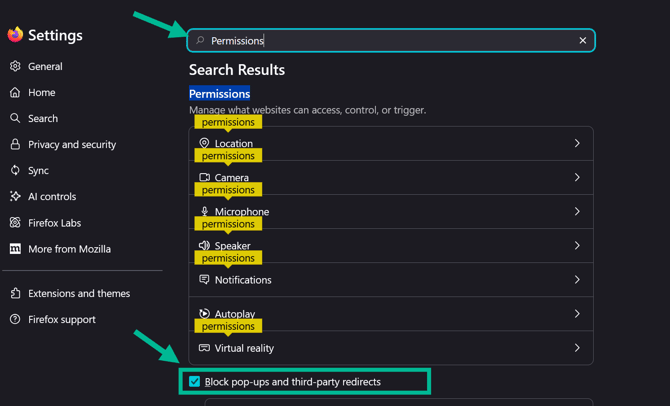Open General settings via gear icon
Screen dimensions: 670x406
tap(15, 66)
